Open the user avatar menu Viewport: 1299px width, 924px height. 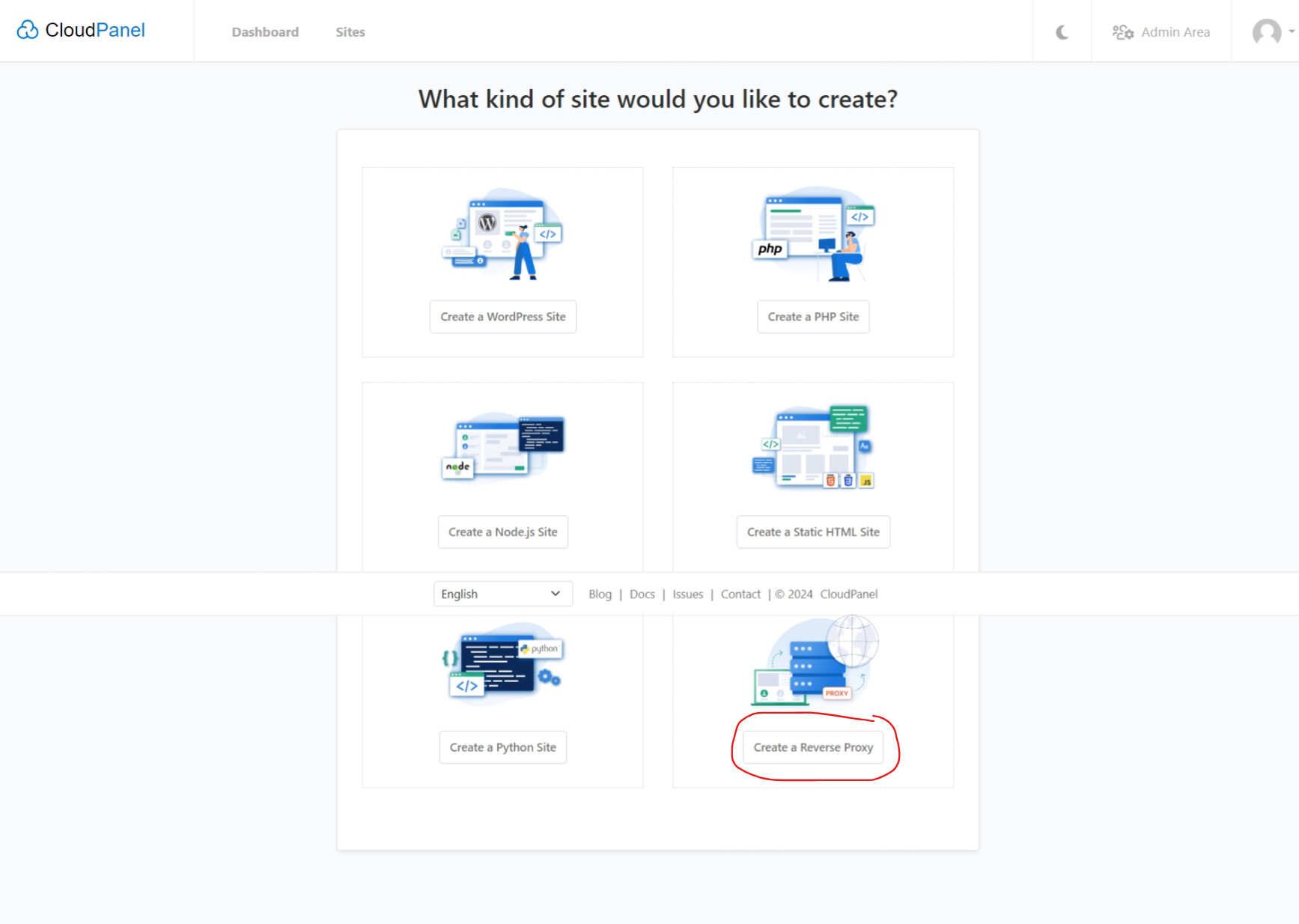[1272, 32]
